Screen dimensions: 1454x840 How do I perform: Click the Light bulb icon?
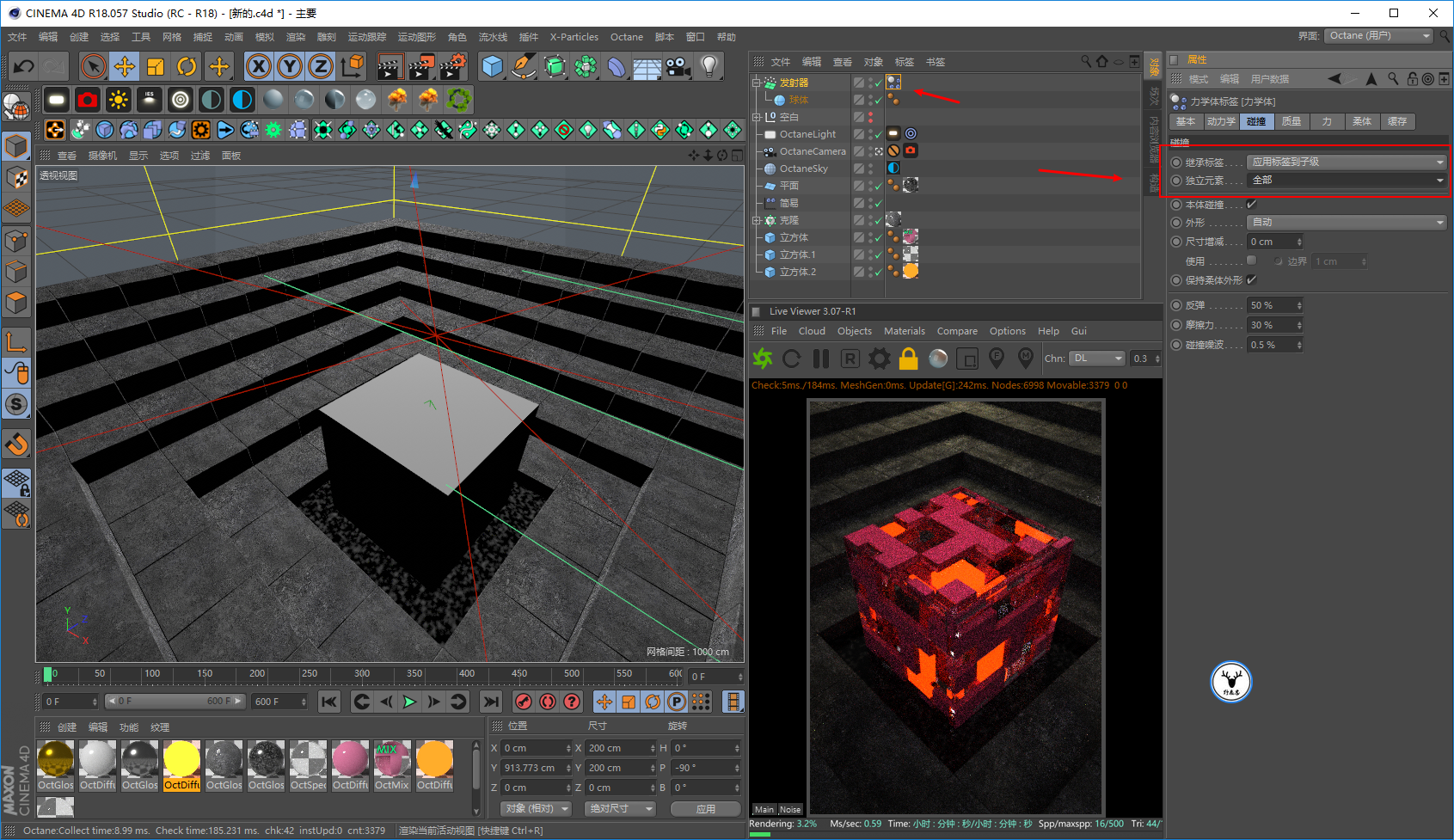pos(709,66)
